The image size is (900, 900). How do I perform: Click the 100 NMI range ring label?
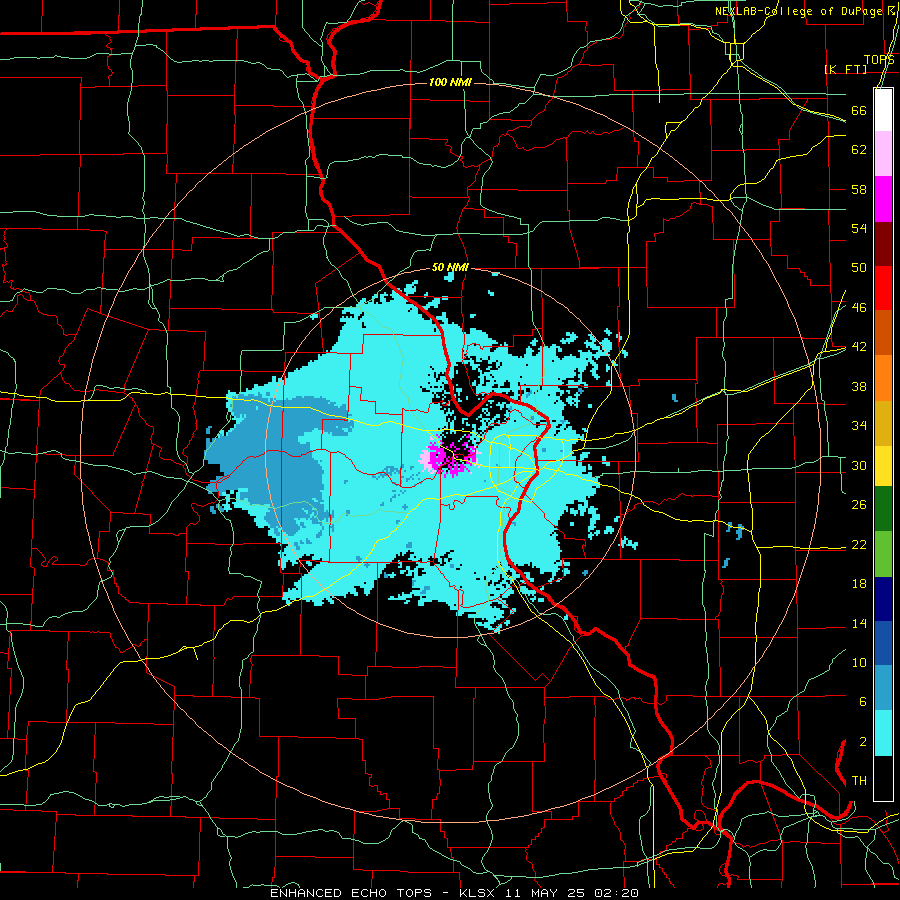450,83
